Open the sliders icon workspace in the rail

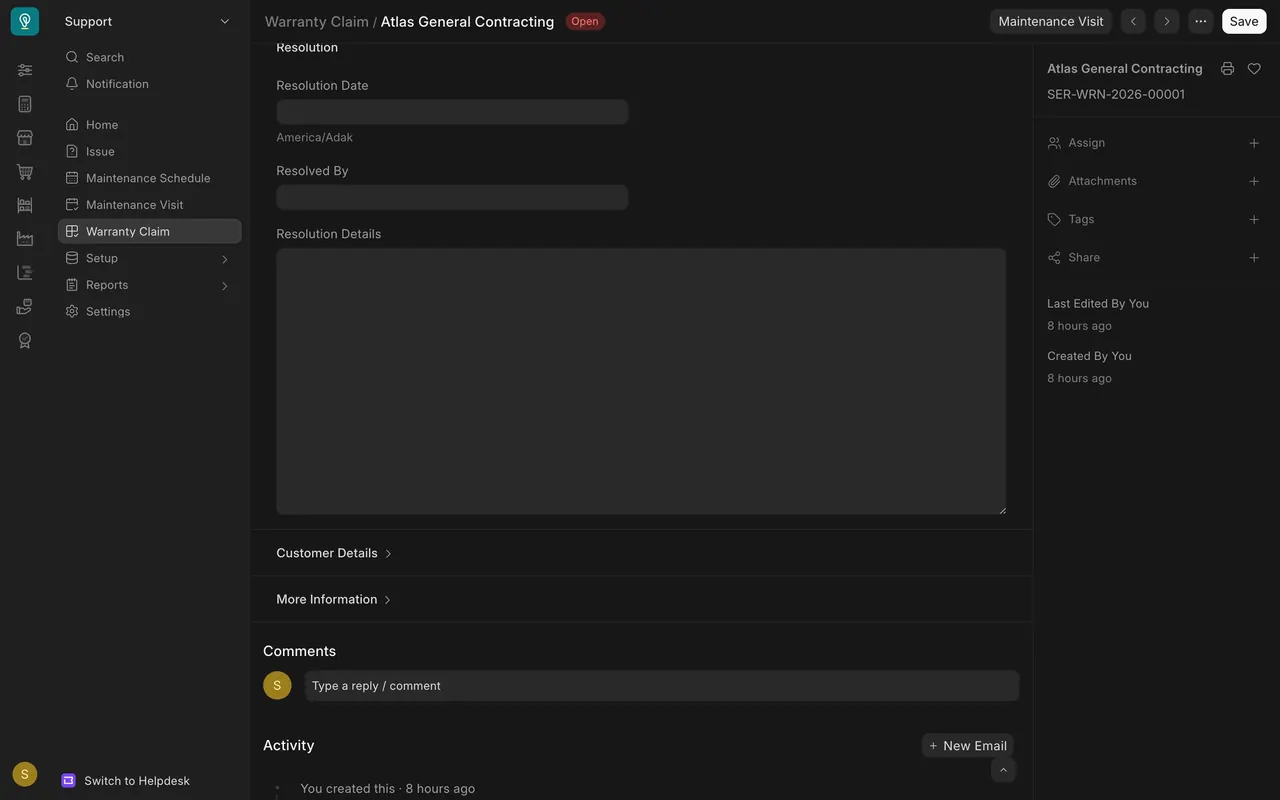pos(25,70)
